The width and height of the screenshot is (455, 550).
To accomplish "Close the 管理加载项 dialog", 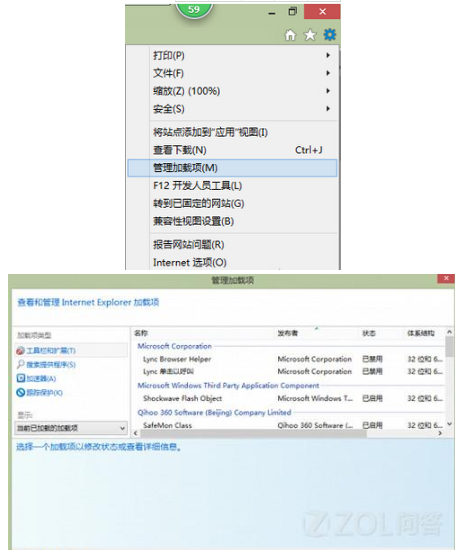I will (x=446, y=279).
